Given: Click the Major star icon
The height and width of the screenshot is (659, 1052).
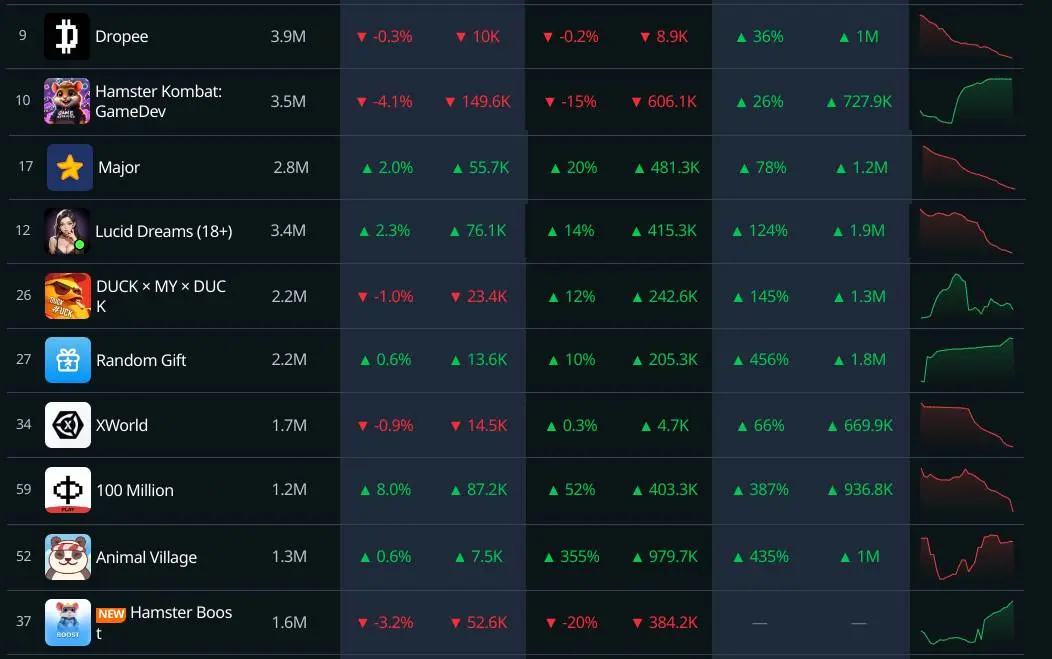Looking at the screenshot, I should click(70, 167).
